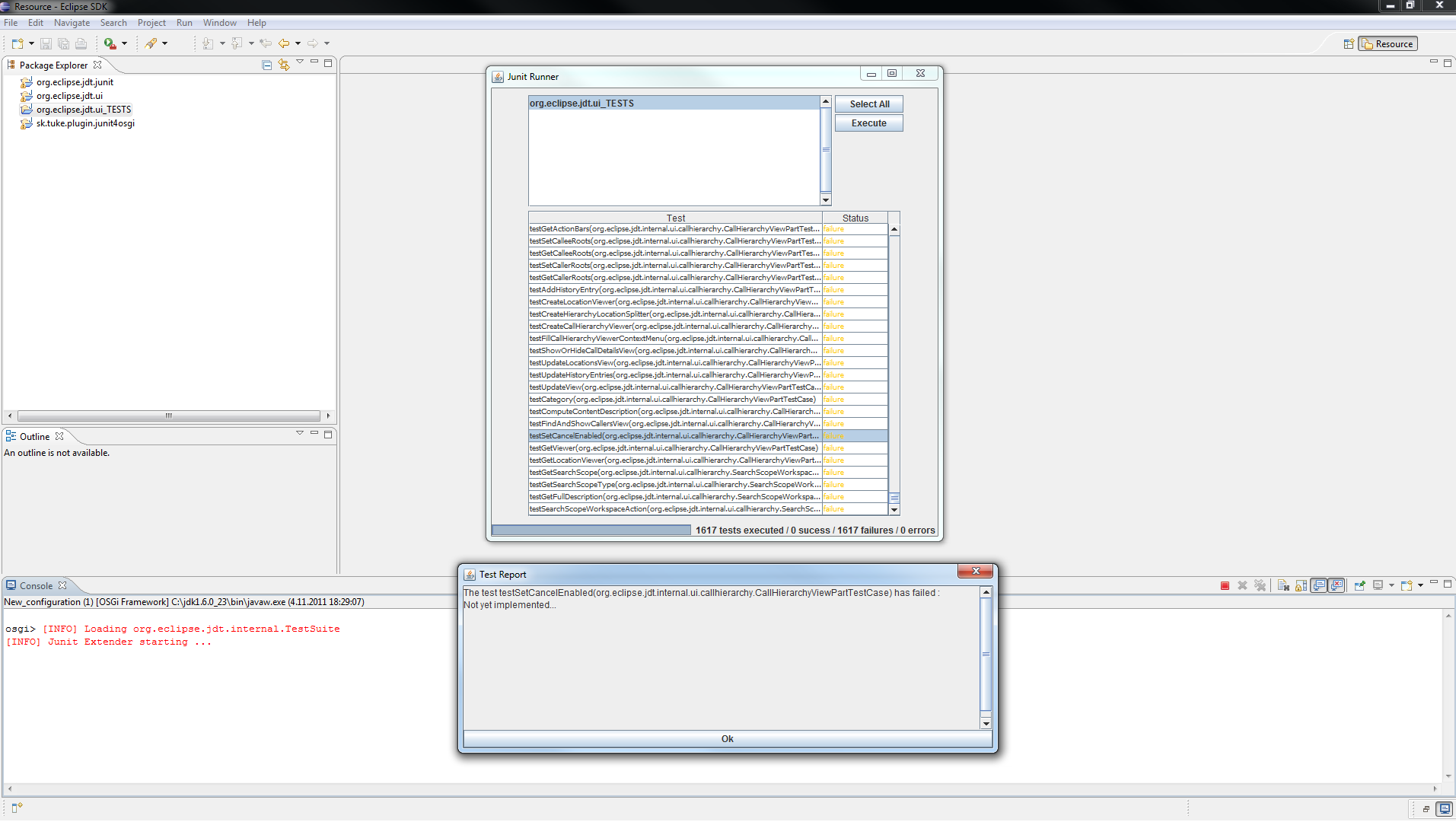The height and width of the screenshot is (822, 1456).
Task: Click the Console icon at bottom-right status bar
Action: pos(1444,808)
